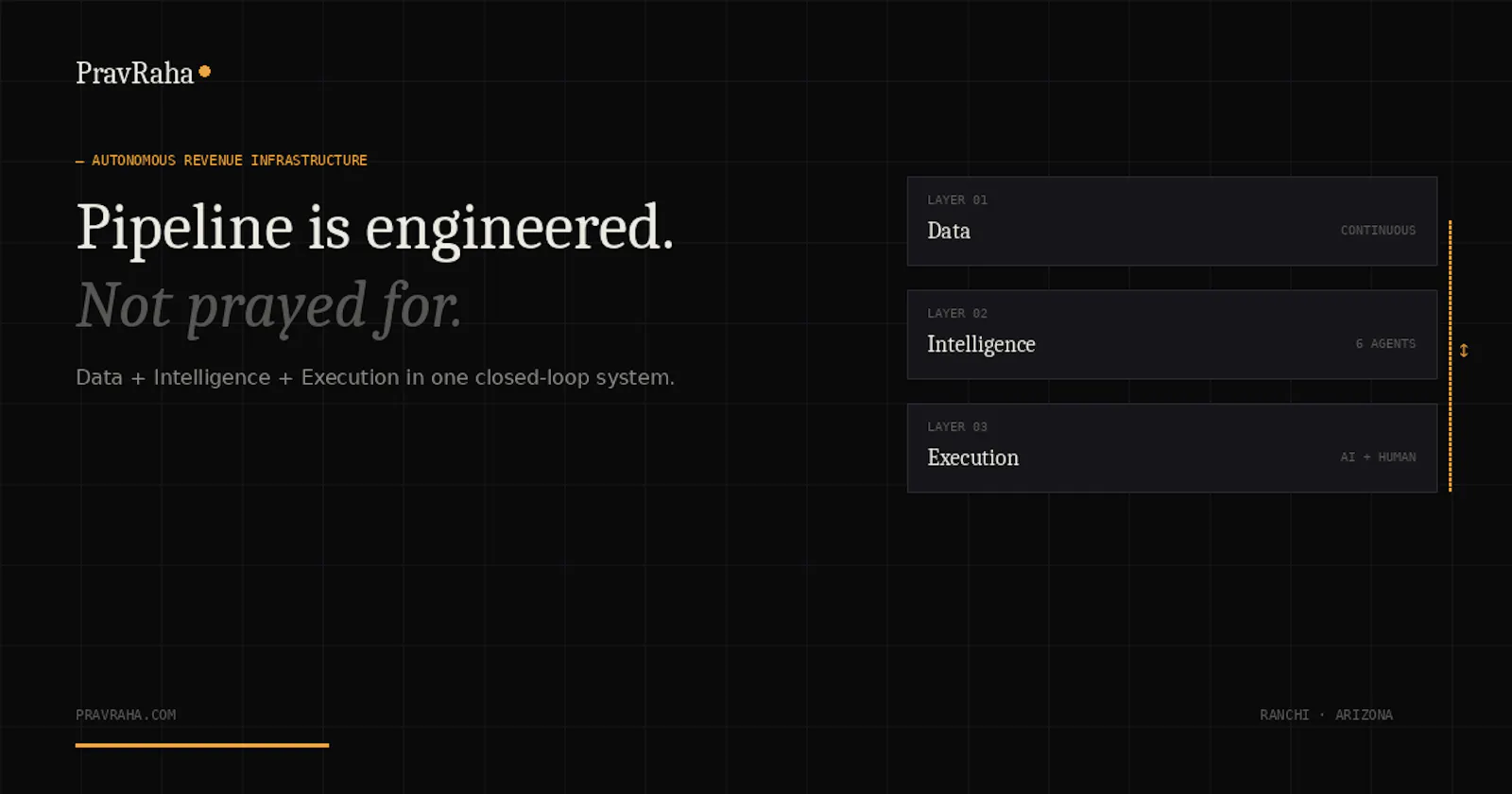Viewport: 1512px width, 794px height.
Task: Click the 'LAYER 01' label
Action: (957, 200)
